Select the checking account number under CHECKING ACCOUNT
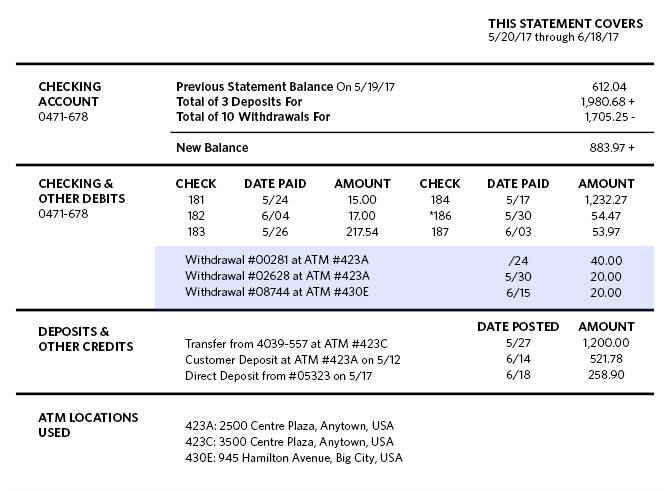 click(63, 117)
